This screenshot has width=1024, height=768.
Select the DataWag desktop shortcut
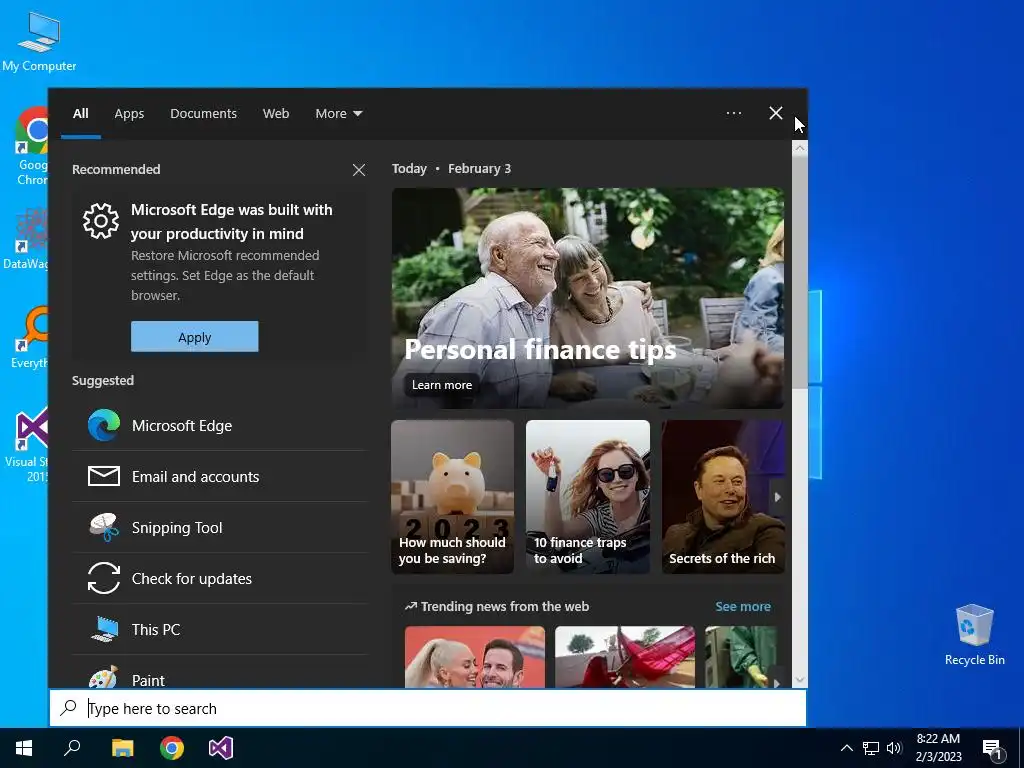(x=26, y=238)
